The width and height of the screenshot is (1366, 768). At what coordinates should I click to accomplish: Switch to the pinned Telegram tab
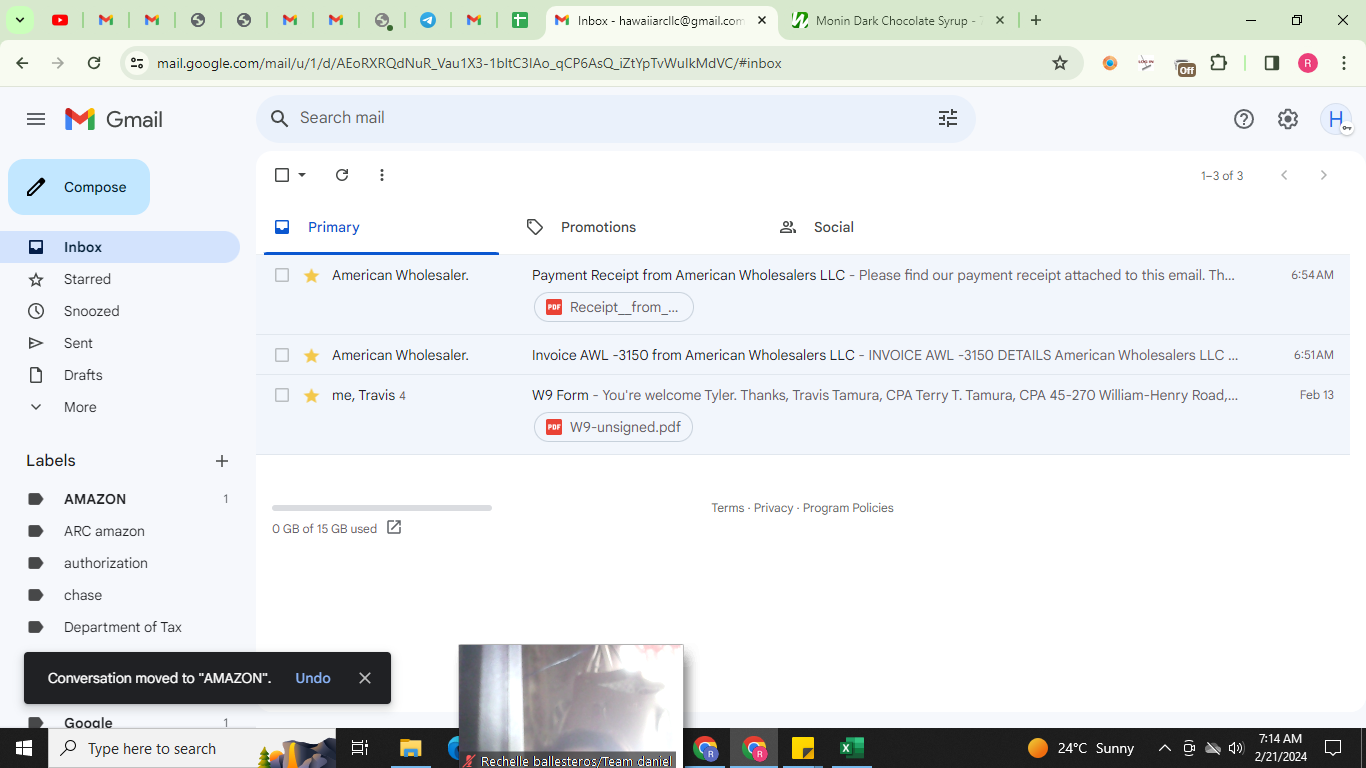click(428, 20)
